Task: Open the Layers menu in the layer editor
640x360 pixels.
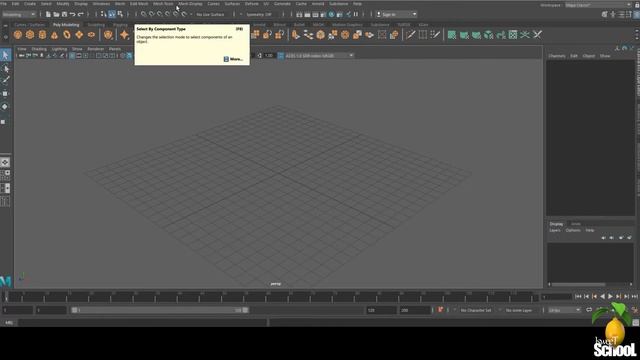Action: coord(555,230)
